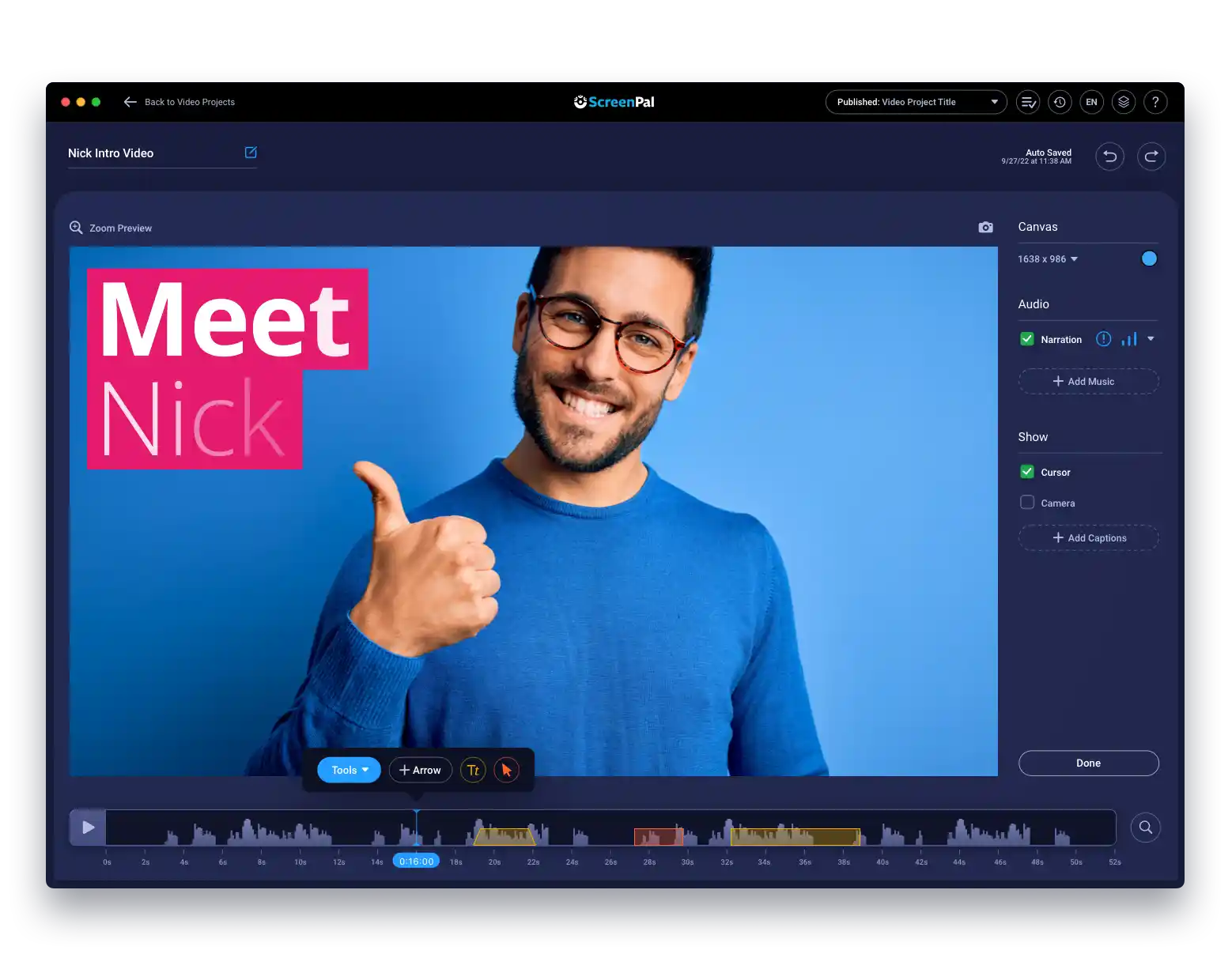Disable the Cursor show checkbox
Viewport: 1232px width, 969px height.
pyautogui.click(x=1027, y=472)
